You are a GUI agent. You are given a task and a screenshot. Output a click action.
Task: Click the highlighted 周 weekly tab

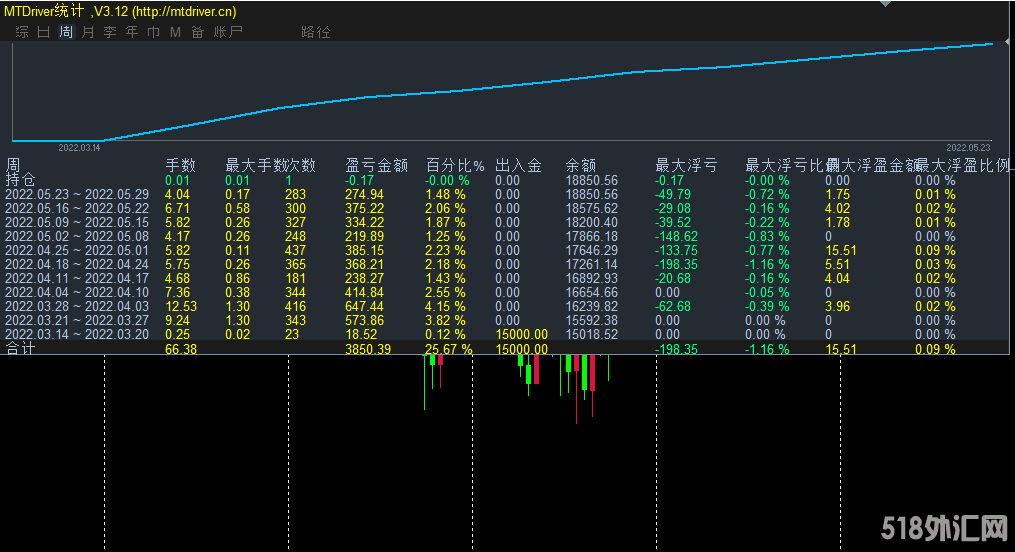pyautogui.click(x=66, y=32)
